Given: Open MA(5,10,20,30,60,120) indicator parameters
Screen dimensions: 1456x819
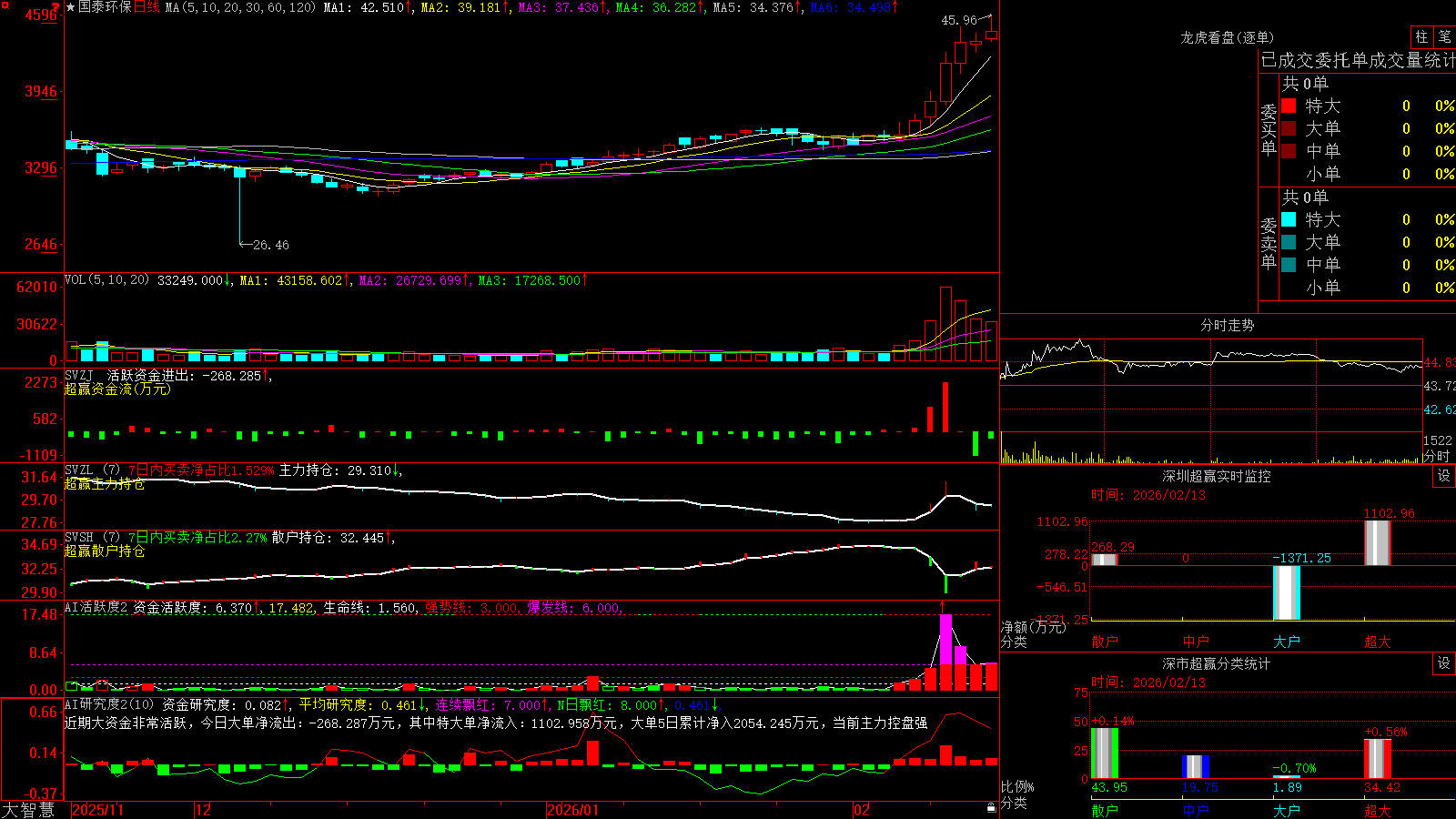Looking at the screenshot, I should (x=240, y=7).
